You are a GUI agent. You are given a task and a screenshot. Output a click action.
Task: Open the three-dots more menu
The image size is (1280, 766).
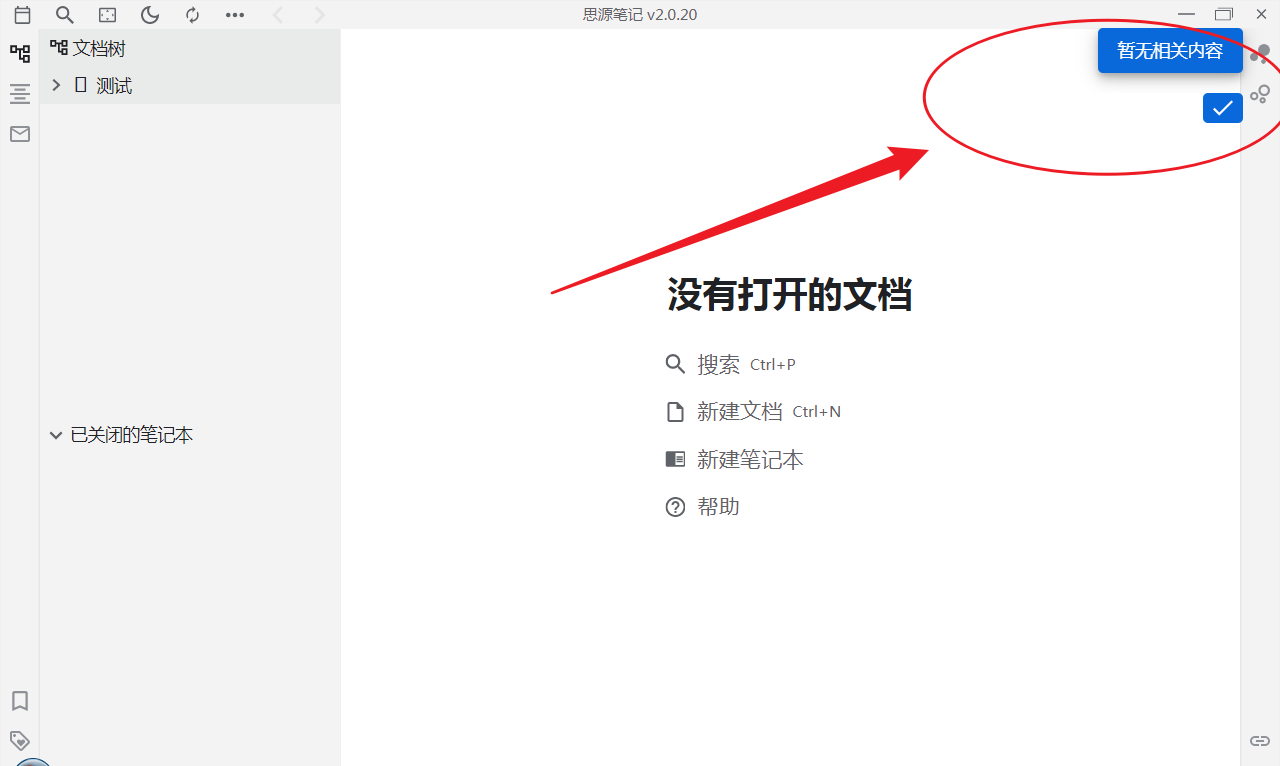[x=235, y=15]
